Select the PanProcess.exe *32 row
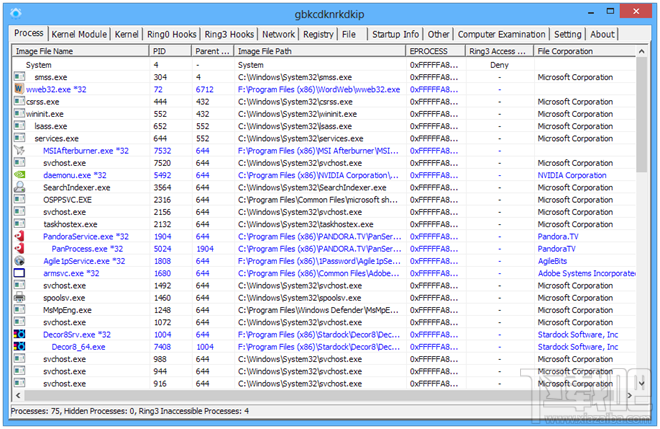Image resolution: width=660 pixels, height=429 pixels. 324,248
